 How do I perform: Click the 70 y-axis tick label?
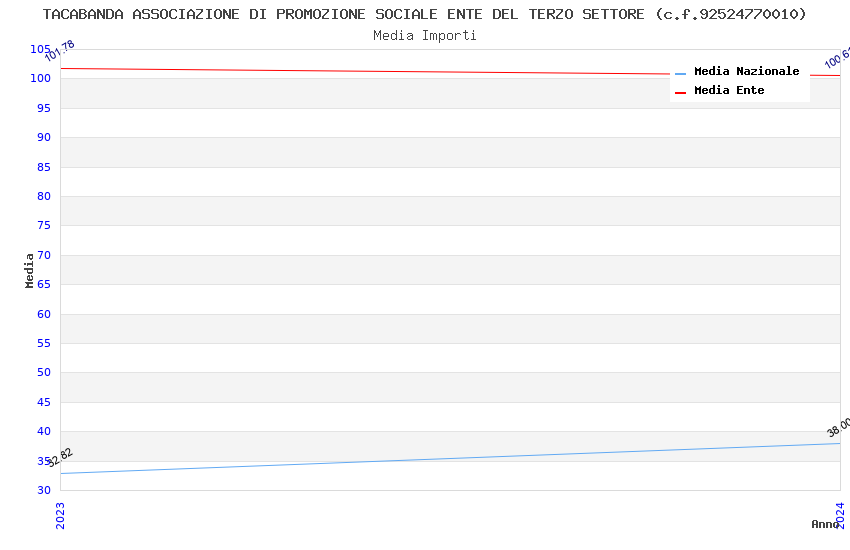click(x=43, y=255)
